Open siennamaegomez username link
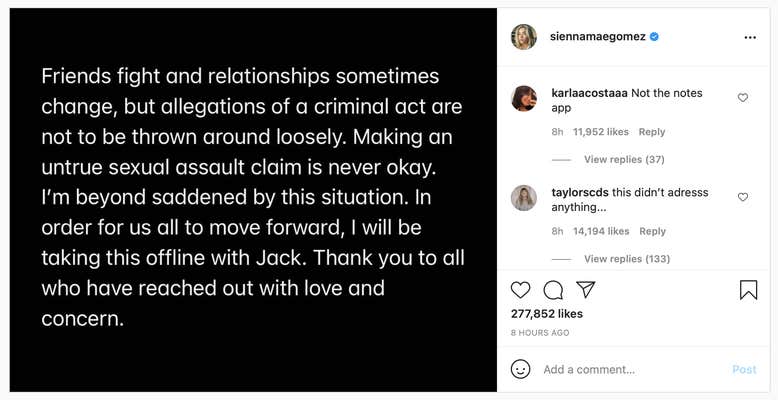Viewport: 778px width, 400px height. (597, 37)
